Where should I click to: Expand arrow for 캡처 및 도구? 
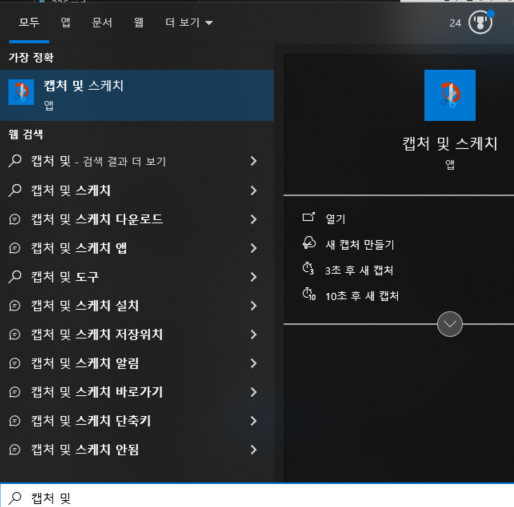[x=254, y=277]
